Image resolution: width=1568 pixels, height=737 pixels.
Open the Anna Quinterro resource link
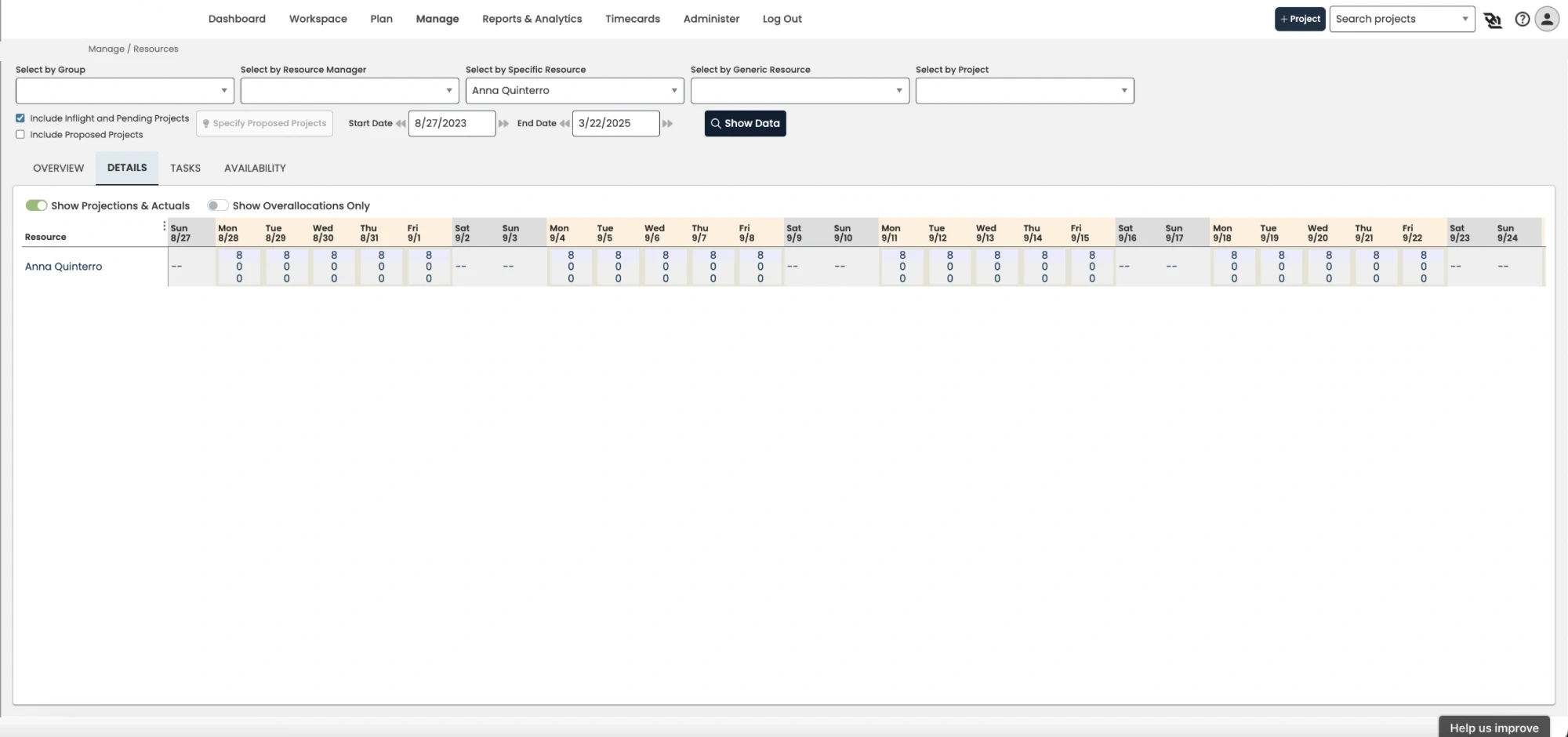pos(64,267)
